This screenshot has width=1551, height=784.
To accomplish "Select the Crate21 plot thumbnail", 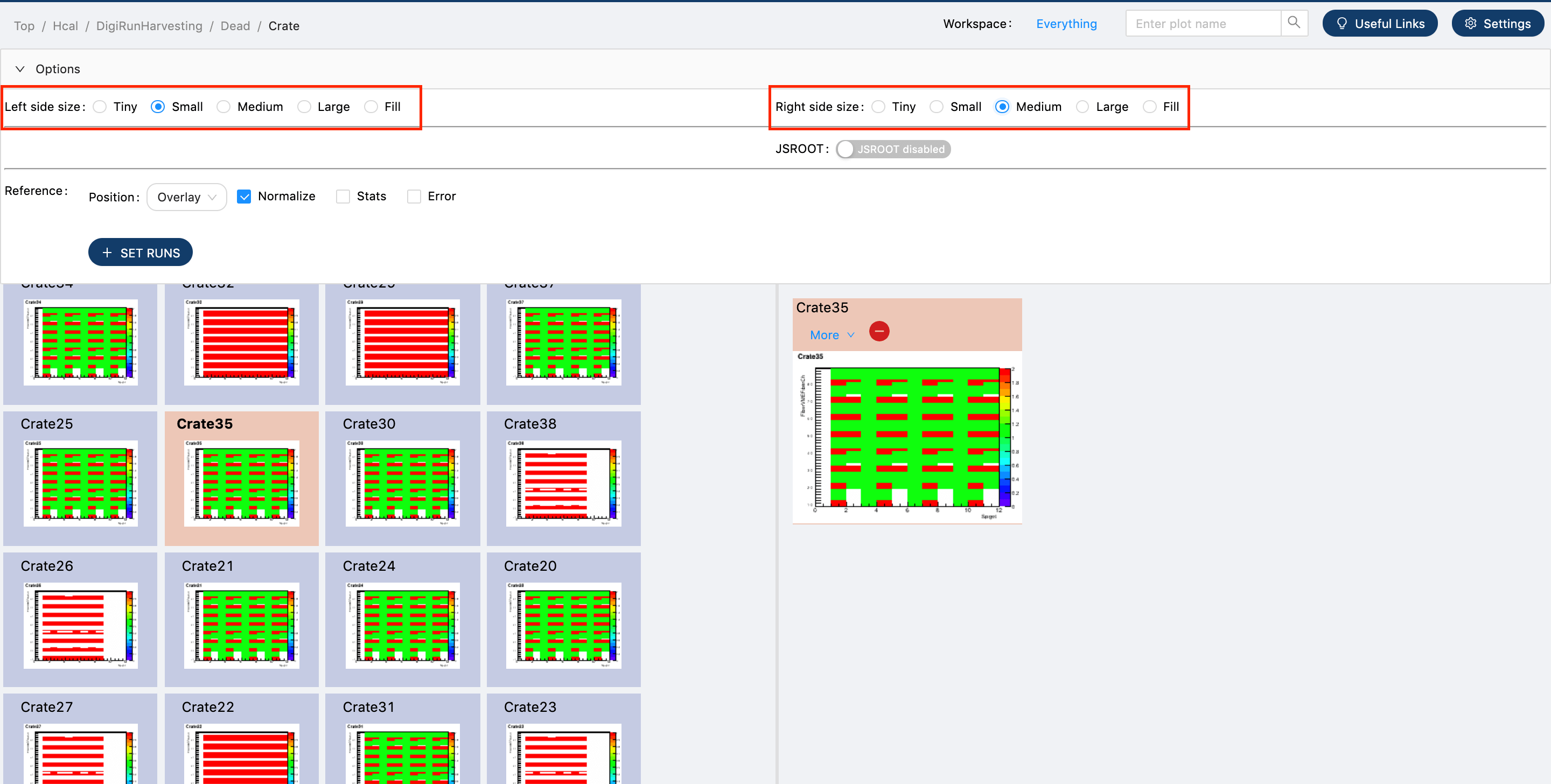I will pyautogui.click(x=241, y=625).
